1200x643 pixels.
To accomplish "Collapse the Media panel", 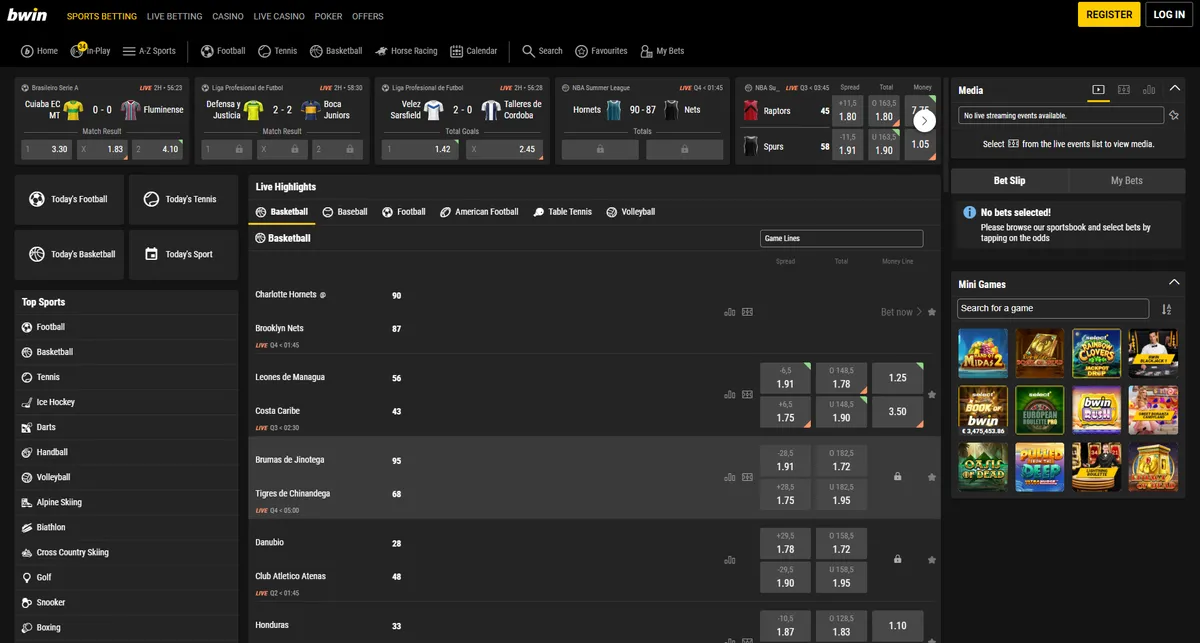I will pyautogui.click(x=1175, y=90).
